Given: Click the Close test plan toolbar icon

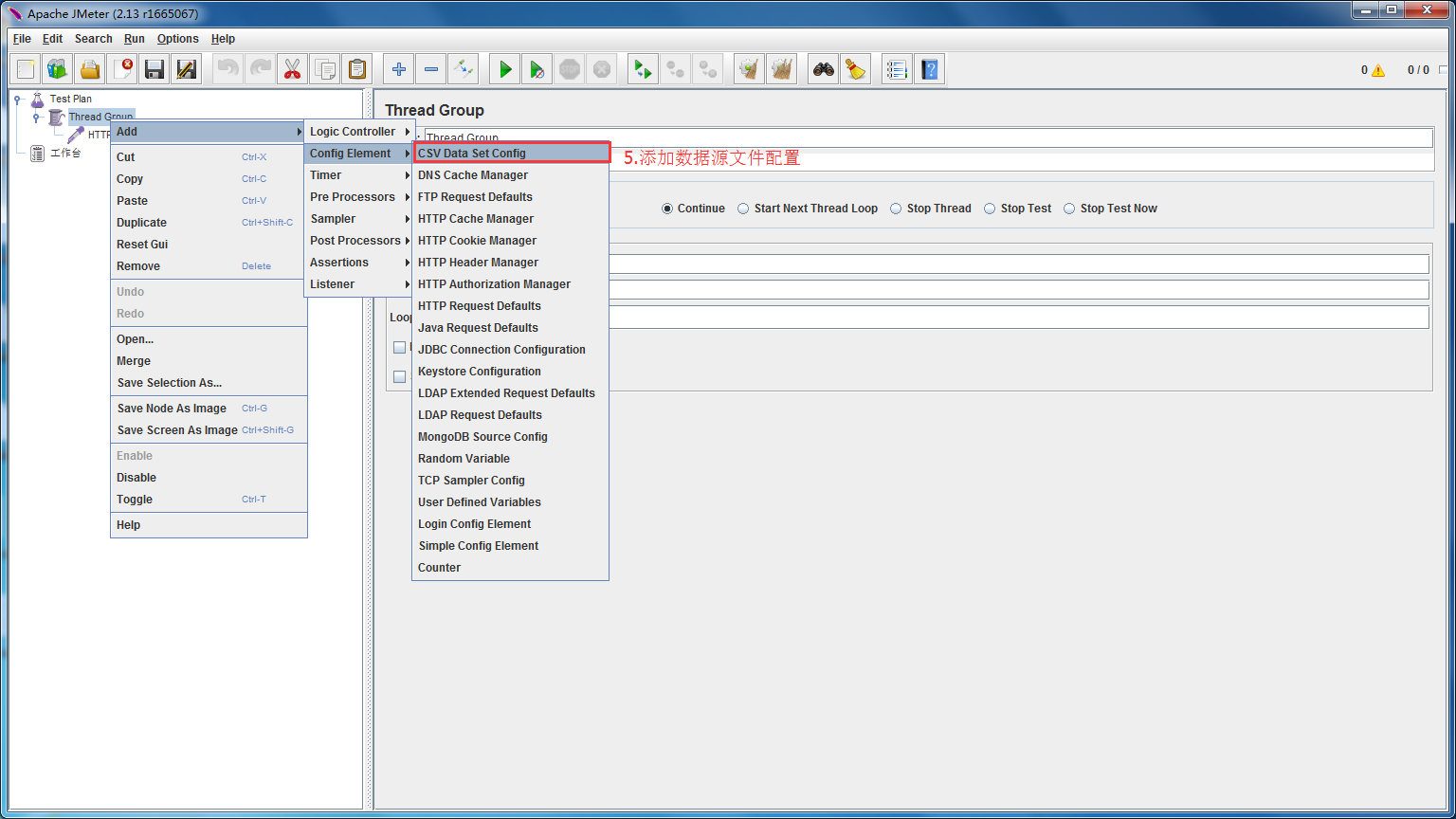Looking at the screenshot, I should 122,69.
